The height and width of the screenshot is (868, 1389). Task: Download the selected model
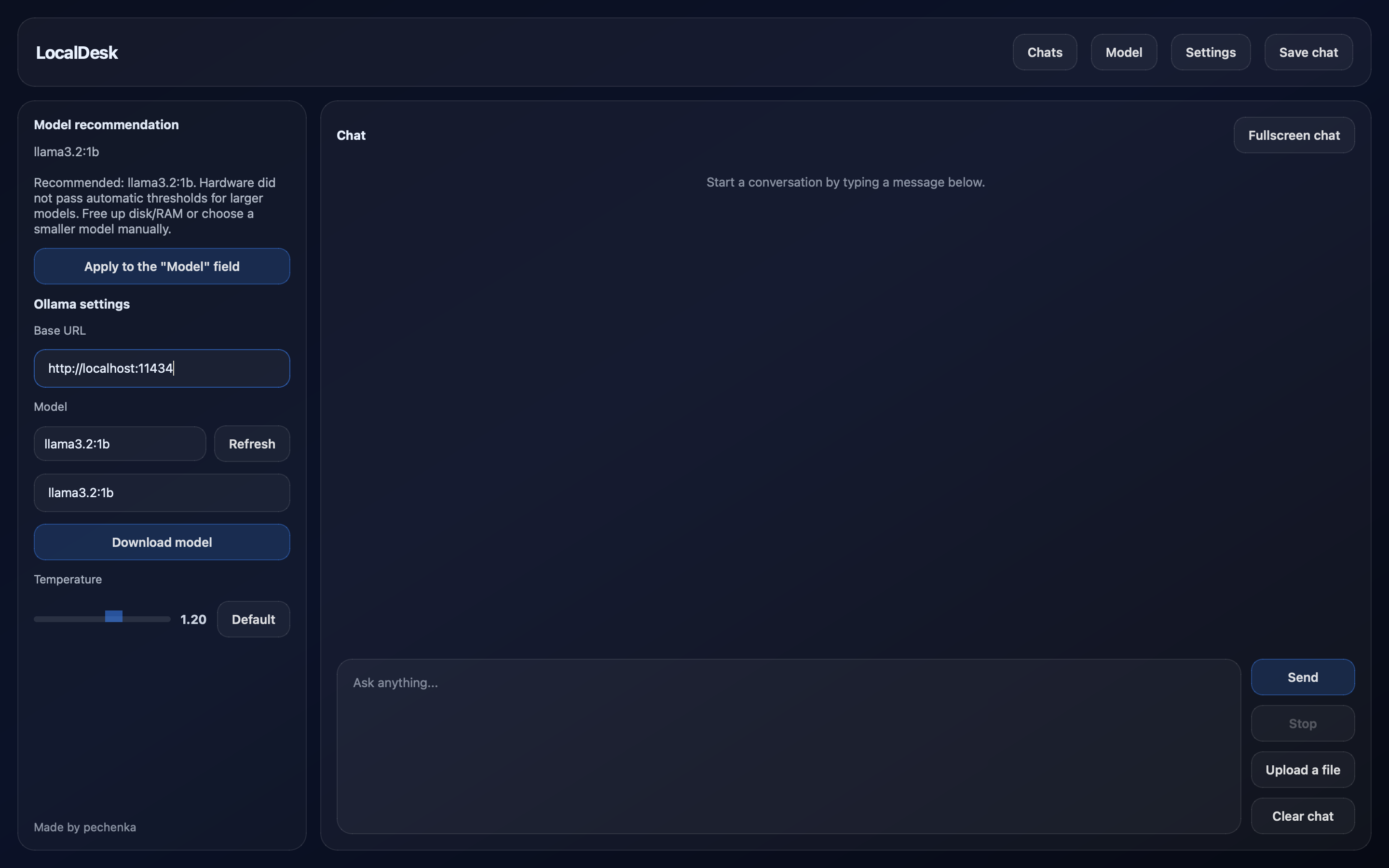(162, 542)
